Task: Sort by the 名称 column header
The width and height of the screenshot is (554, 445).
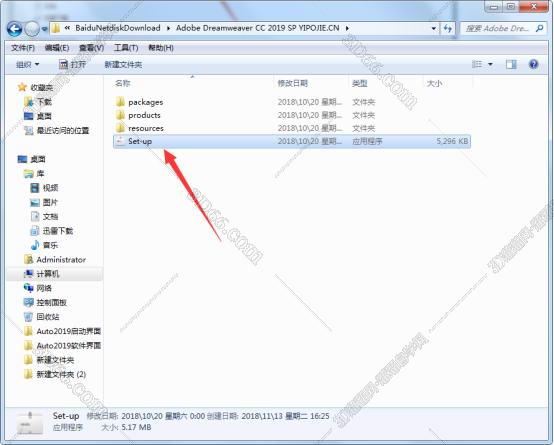Action: pos(123,83)
